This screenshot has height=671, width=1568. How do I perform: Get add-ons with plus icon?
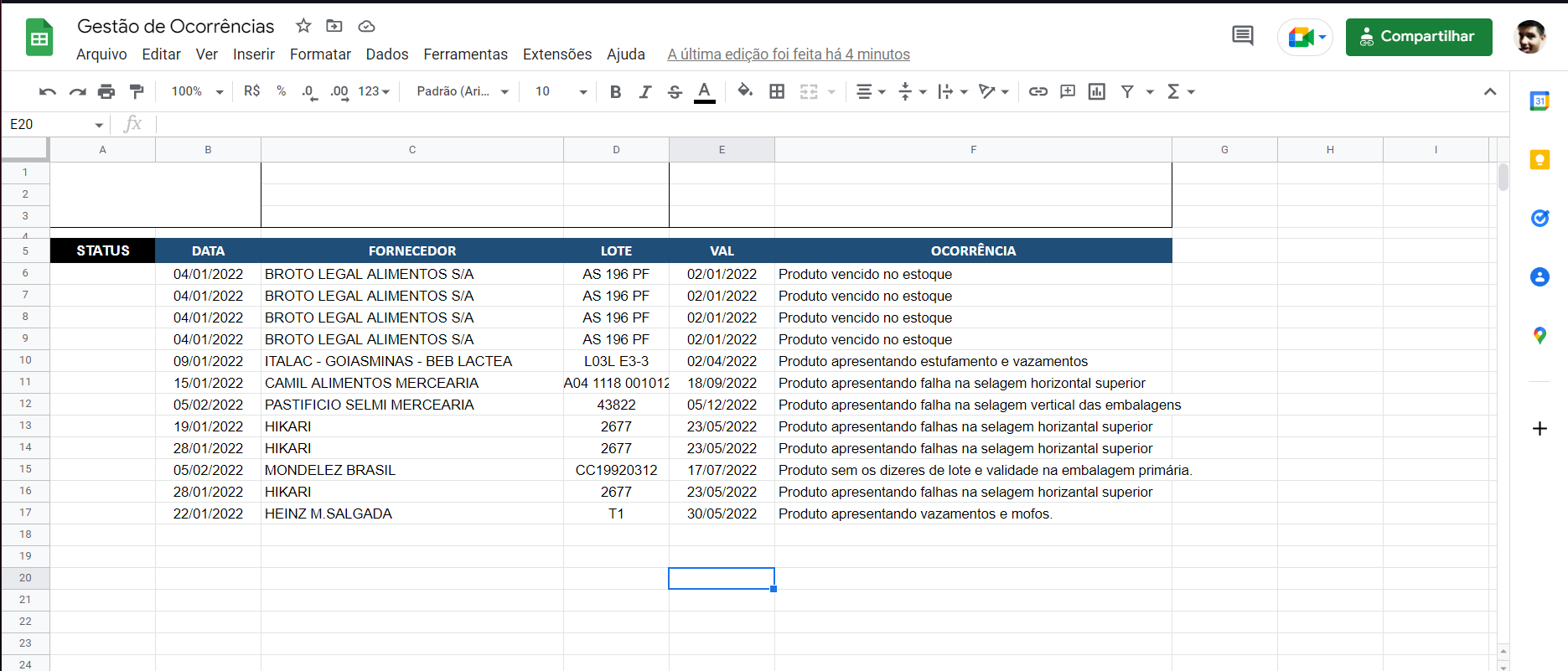(x=1540, y=428)
